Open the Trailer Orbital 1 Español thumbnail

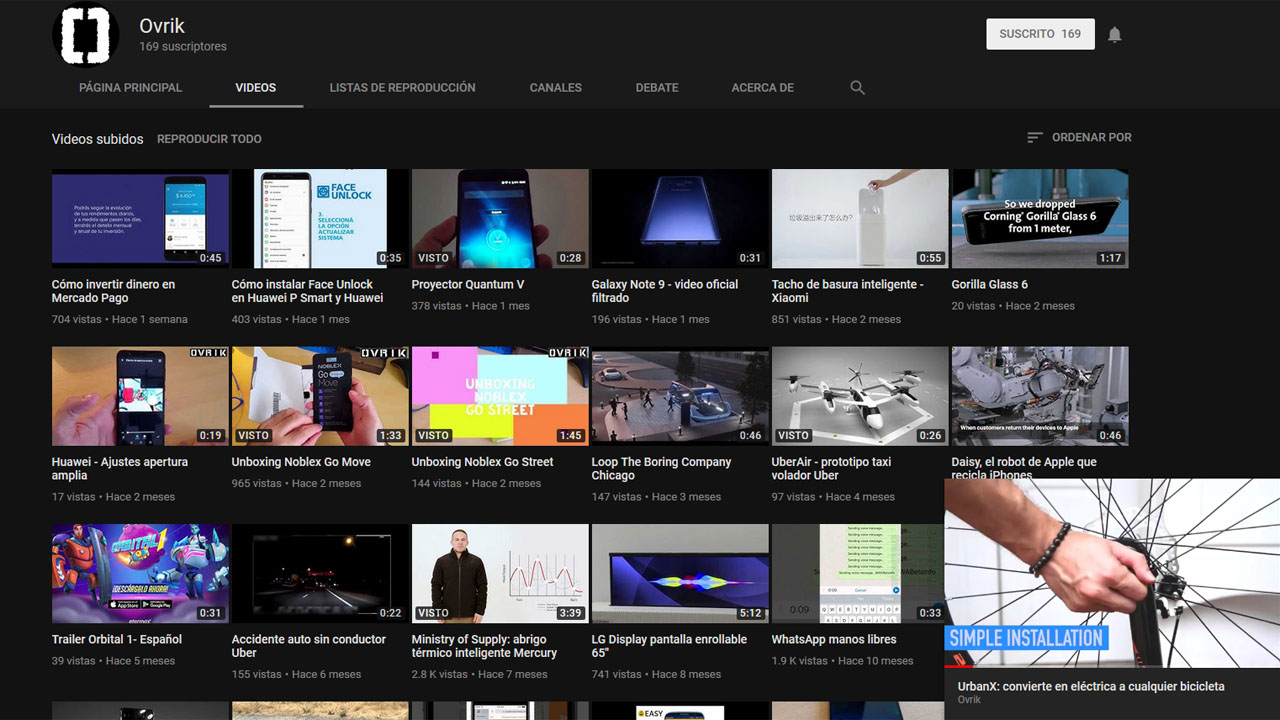click(x=140, y=573)
